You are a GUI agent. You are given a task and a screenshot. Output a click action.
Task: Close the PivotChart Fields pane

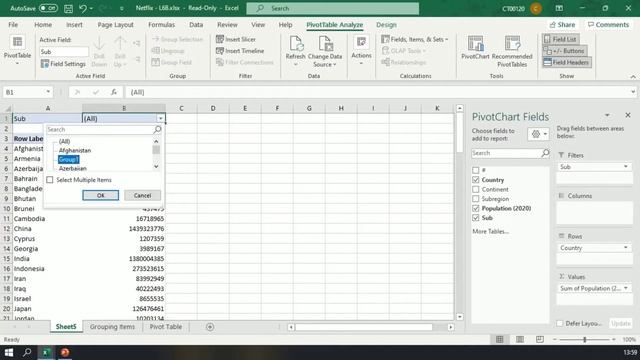(x=628, y=115)
